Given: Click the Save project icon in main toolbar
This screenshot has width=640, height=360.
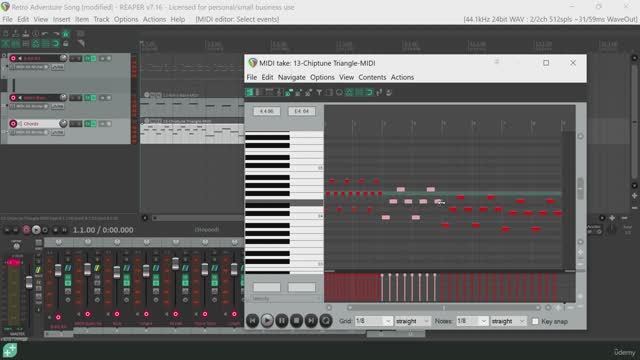Looking at the screenshot, I should (26, 34).
